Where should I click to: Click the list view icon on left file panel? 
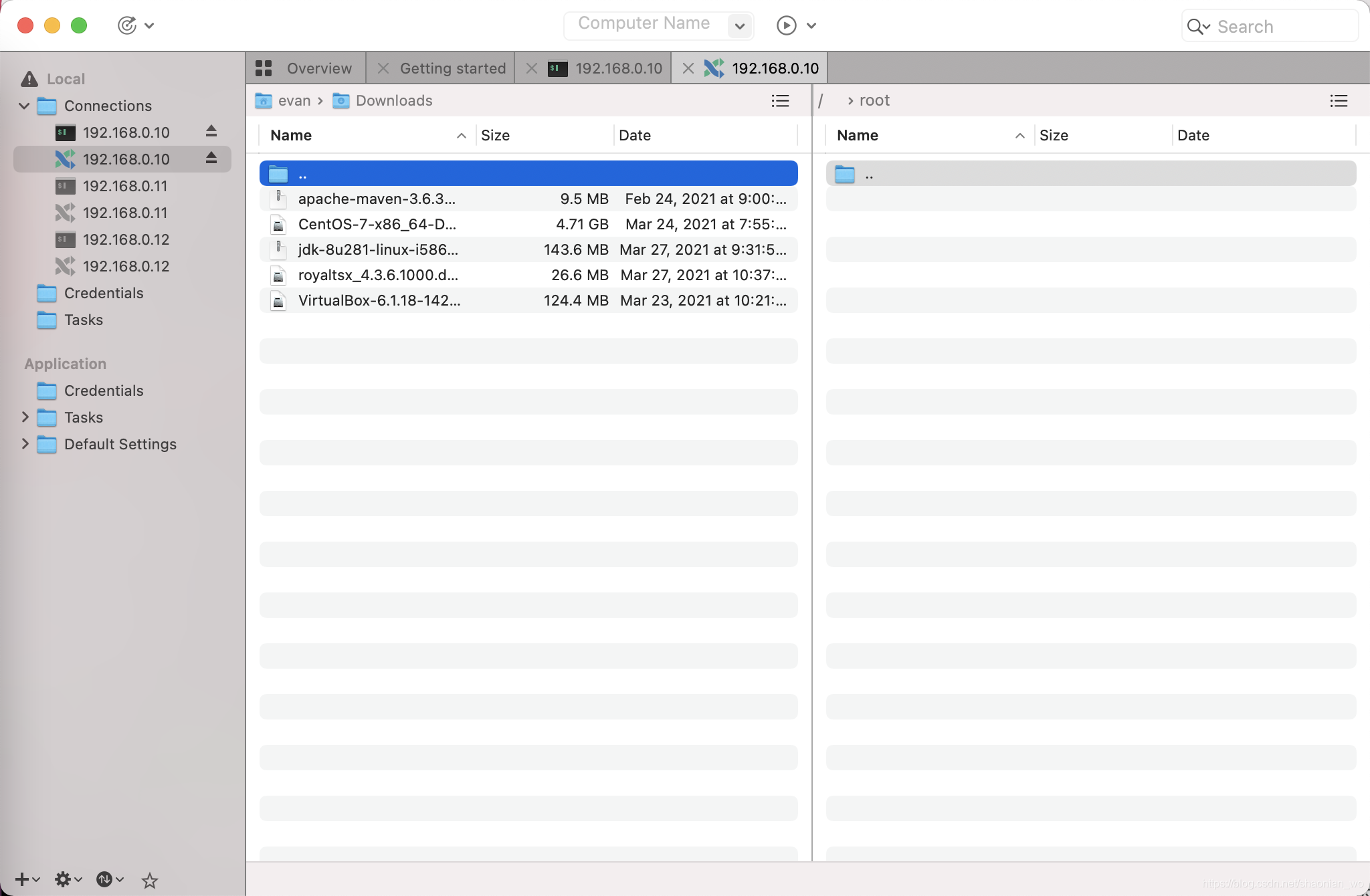[x=781, y=101]
